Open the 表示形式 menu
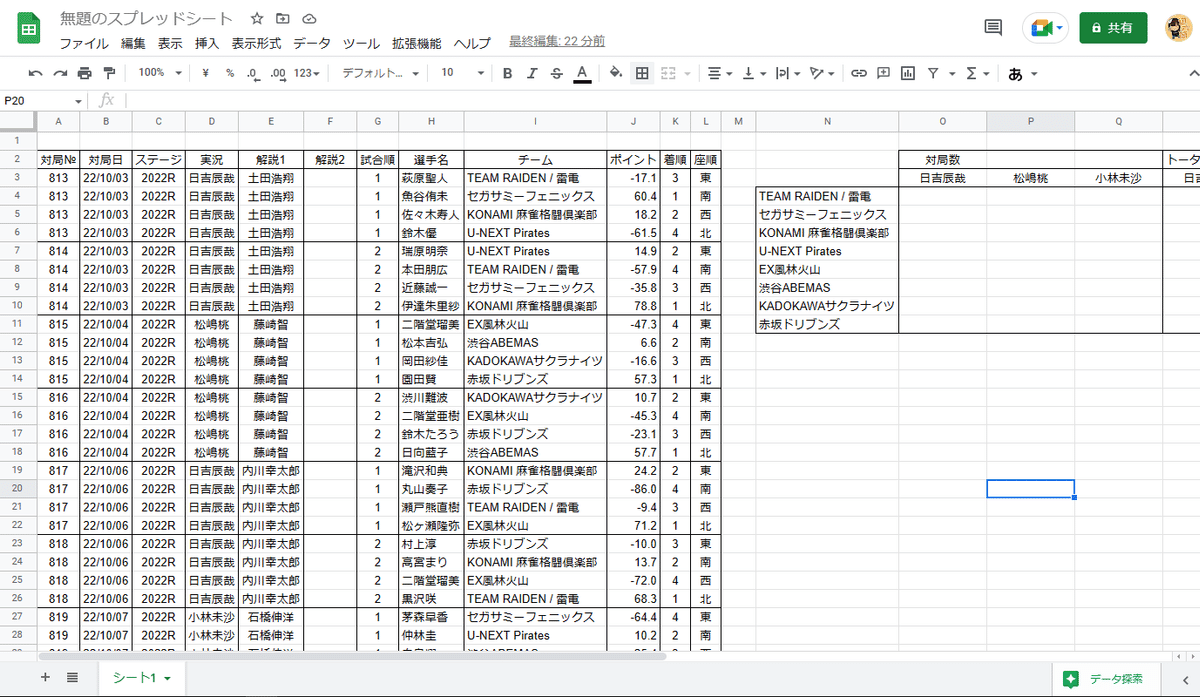The height and width of the screenshot is (697, 1200). click(256, 43)
